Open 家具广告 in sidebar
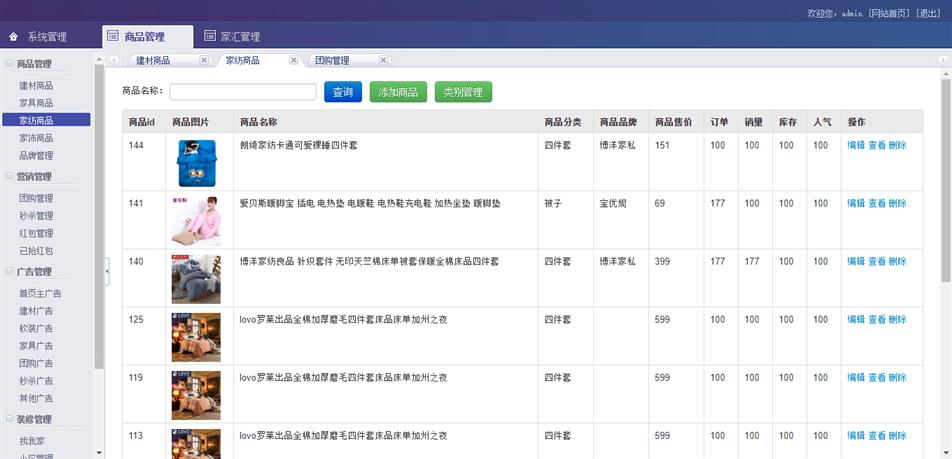The width and height of the screenshot is (952, 459). (x=36, y=345)
